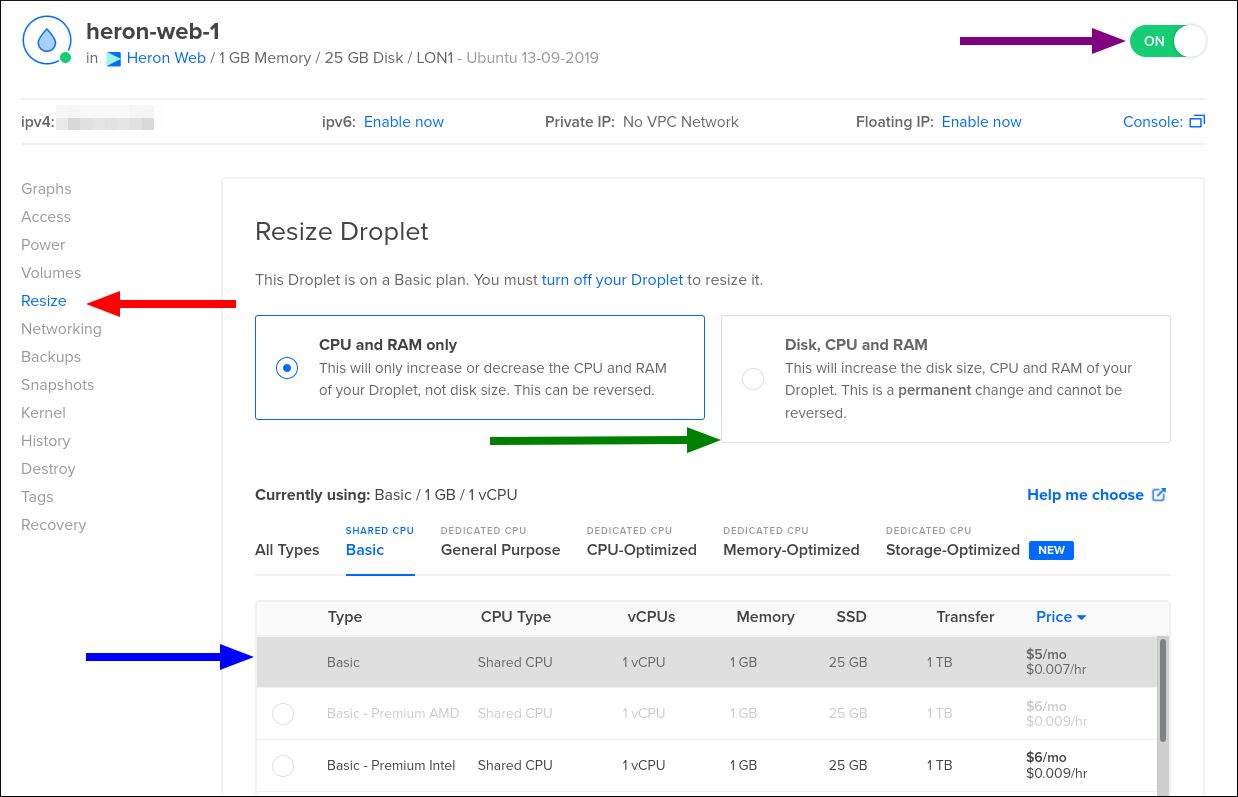Select the CPU and RAM only option
This screenshot has width=1238, height=797.
click(287, 368)
